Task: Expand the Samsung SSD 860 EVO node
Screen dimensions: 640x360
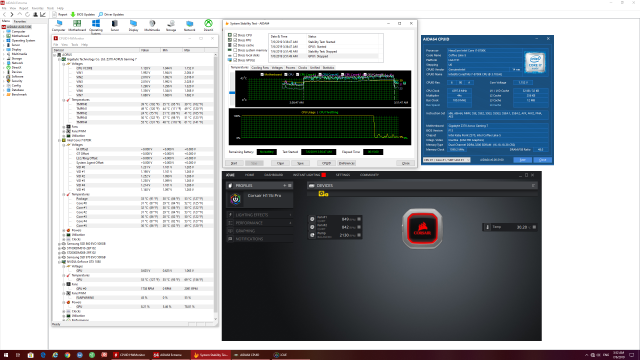Action: 60,244
